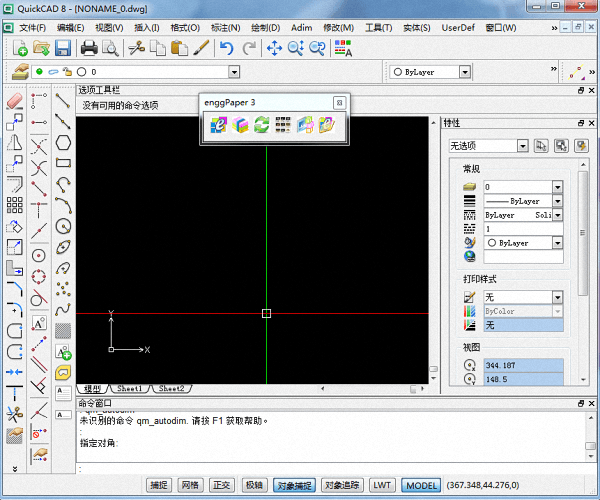This screenshot has width=600, height=500.
Task: Select the Polygon hexagon tool
Action: pyautogui.click(x=63, y=143)
